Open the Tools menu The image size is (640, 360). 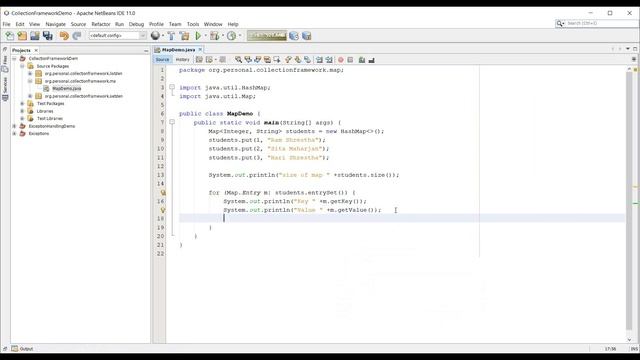[x=193, y=24]
